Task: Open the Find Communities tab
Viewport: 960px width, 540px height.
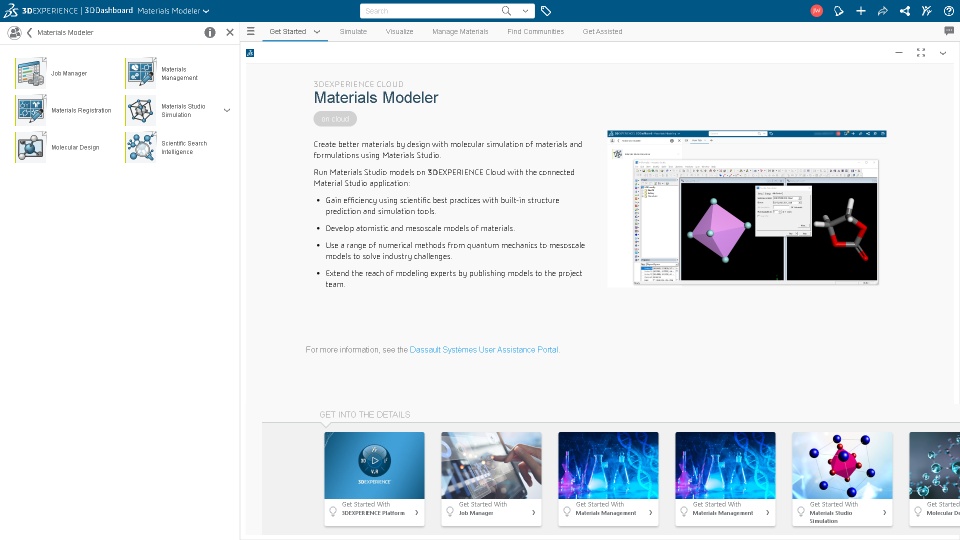Action: click(x=536, y=31)
